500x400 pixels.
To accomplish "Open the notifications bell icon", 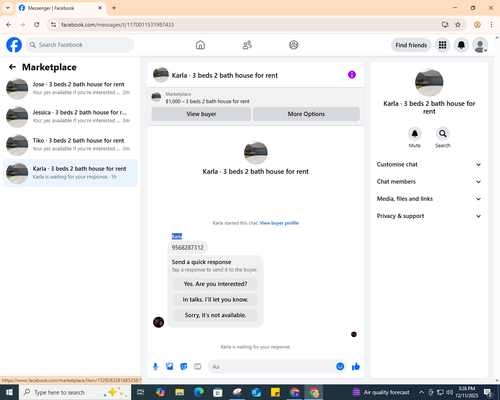I will [x=461, y=45].
